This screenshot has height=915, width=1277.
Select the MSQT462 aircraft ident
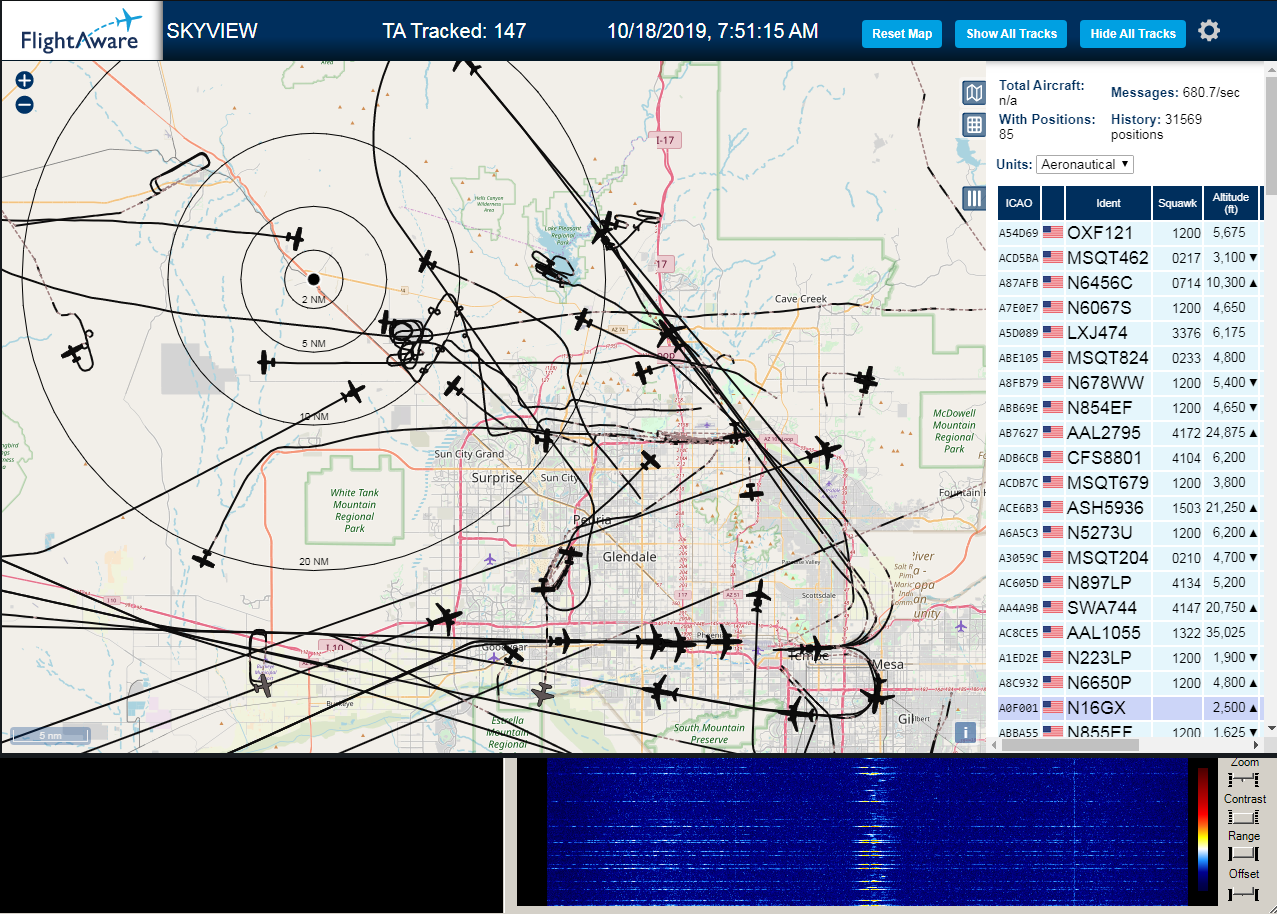[1108, 257]
